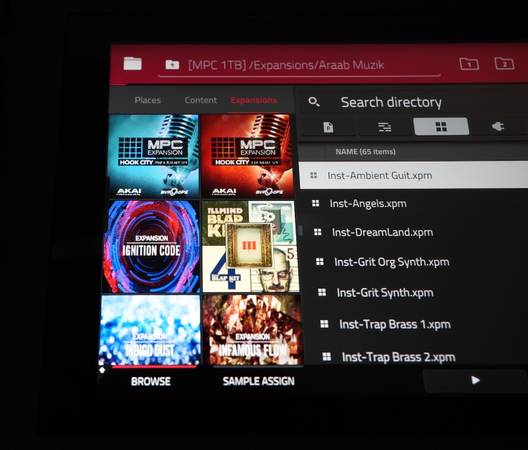The image size is (528, 450).
Task: Switch to the Content tab
Action: coord(200,100)
